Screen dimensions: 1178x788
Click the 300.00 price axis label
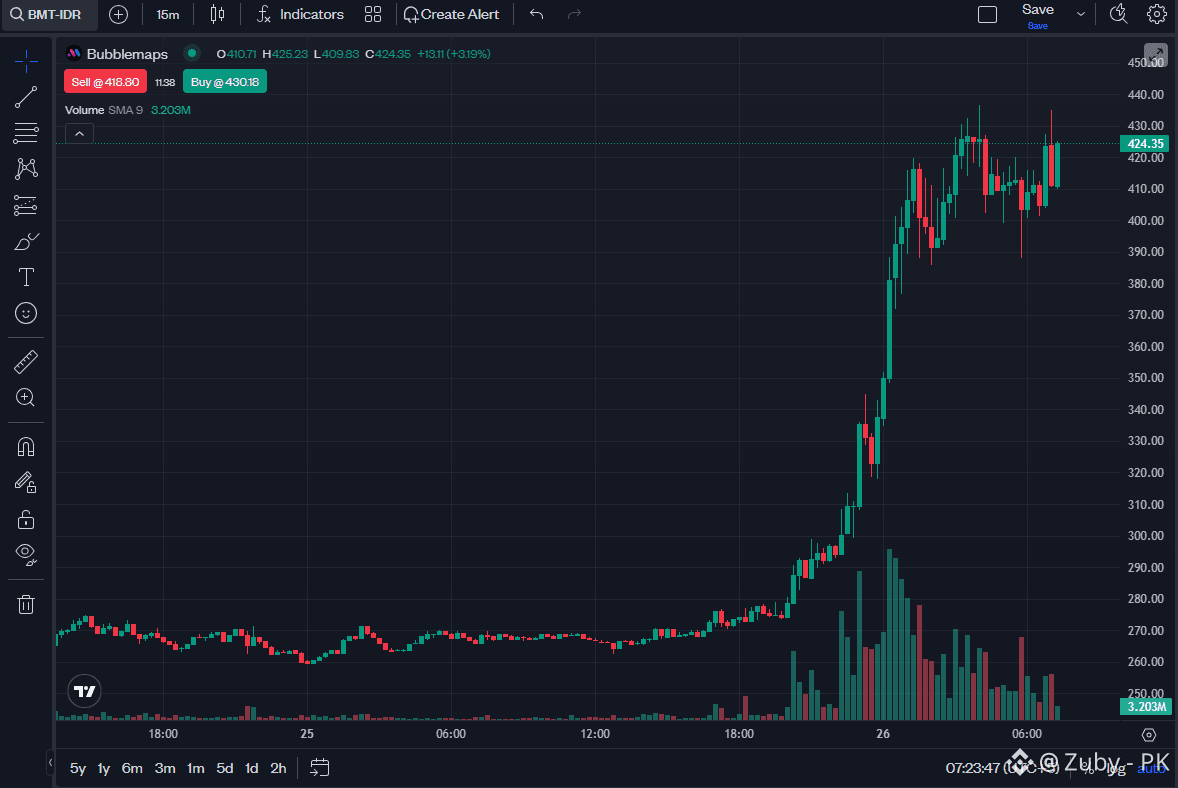pos(1146,536)
